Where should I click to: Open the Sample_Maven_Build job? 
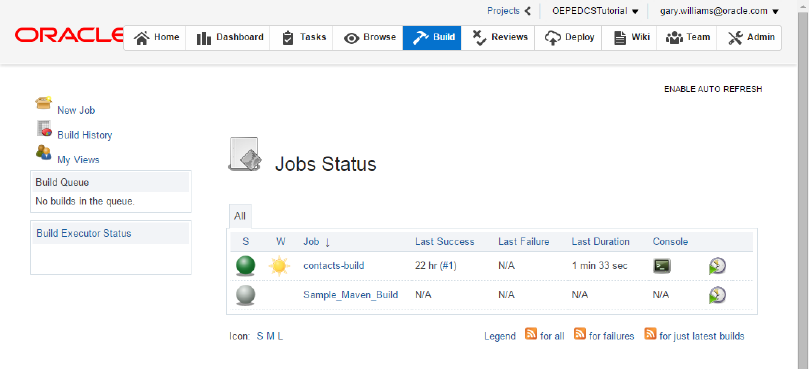click(x=351, y=295)
